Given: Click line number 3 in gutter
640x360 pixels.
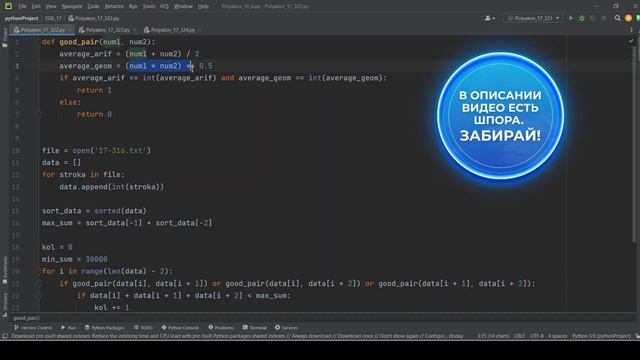Looking at the screenshot, I should click(17, 66).
